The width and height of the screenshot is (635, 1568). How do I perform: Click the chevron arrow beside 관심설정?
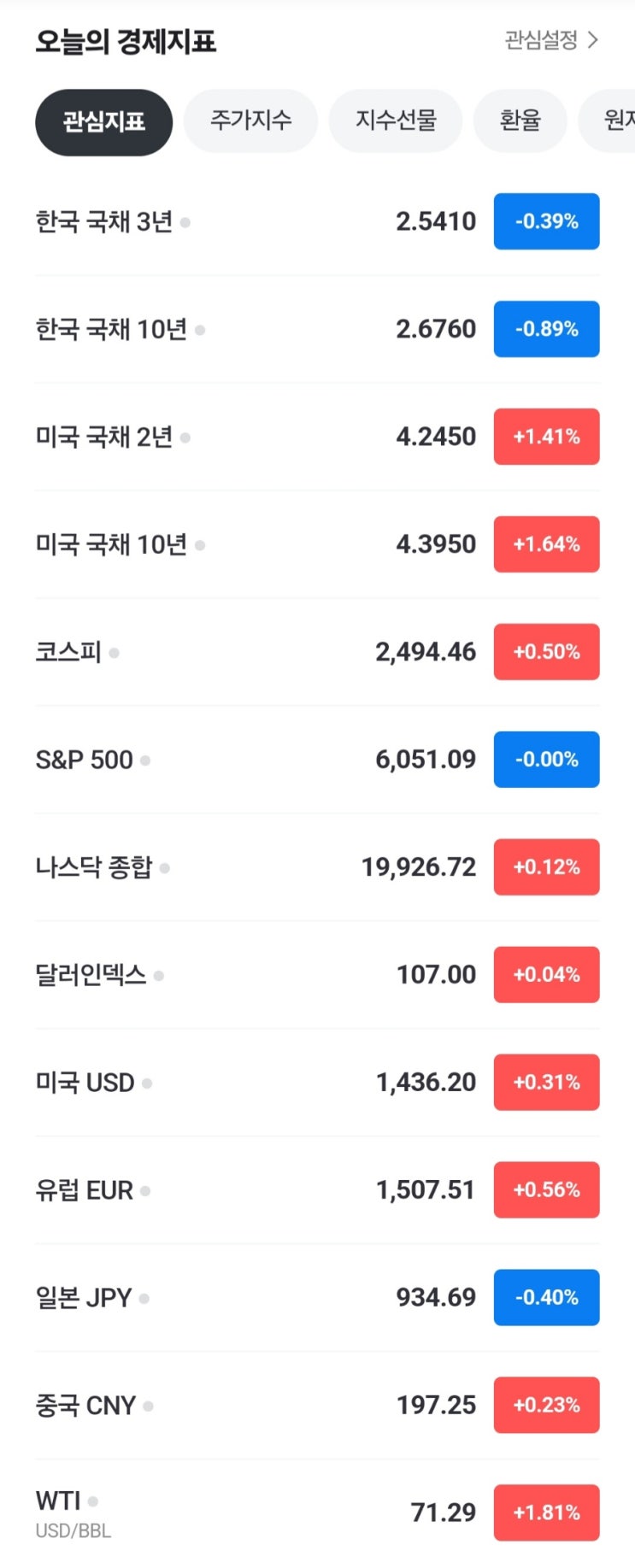[x=593, y=40]
